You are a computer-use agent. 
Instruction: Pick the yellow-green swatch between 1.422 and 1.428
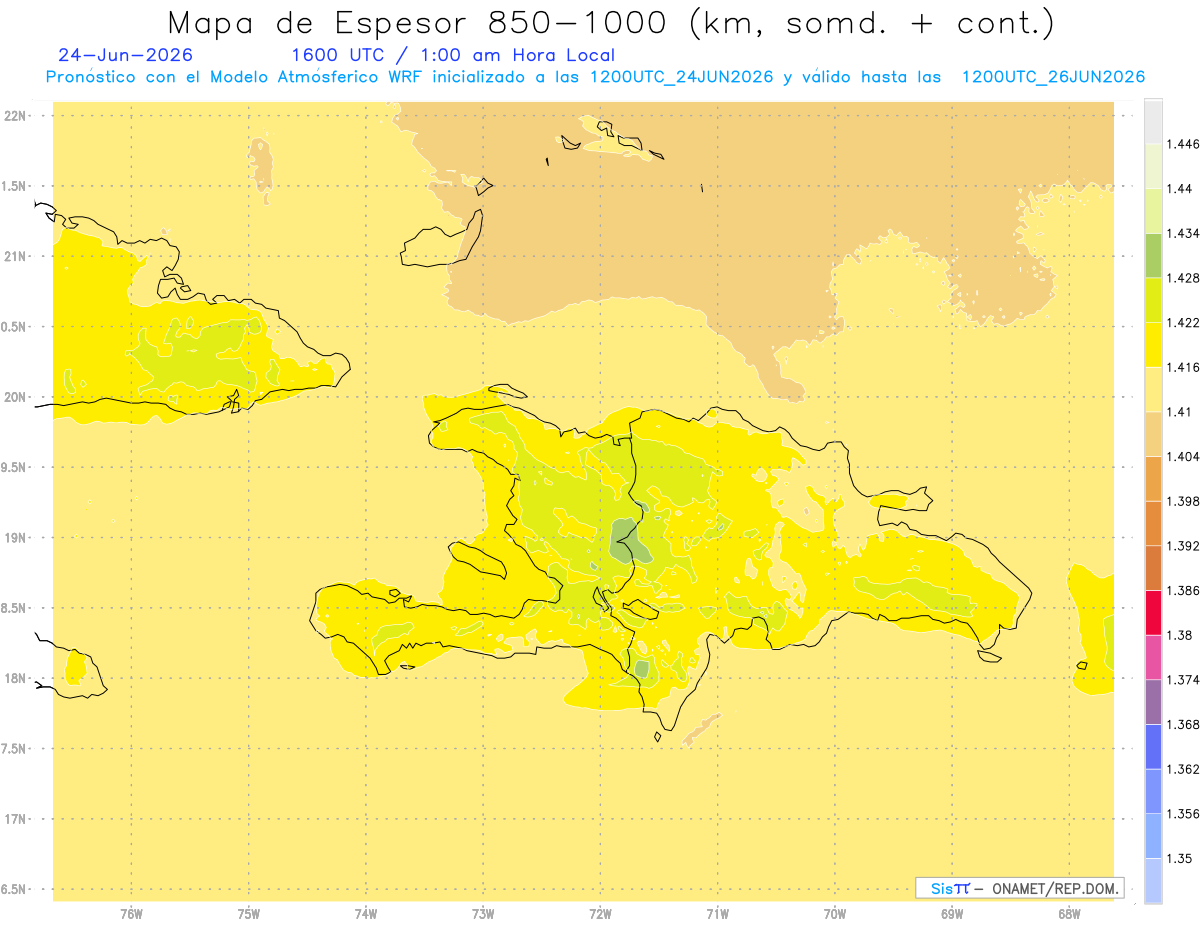[1153, 300]
